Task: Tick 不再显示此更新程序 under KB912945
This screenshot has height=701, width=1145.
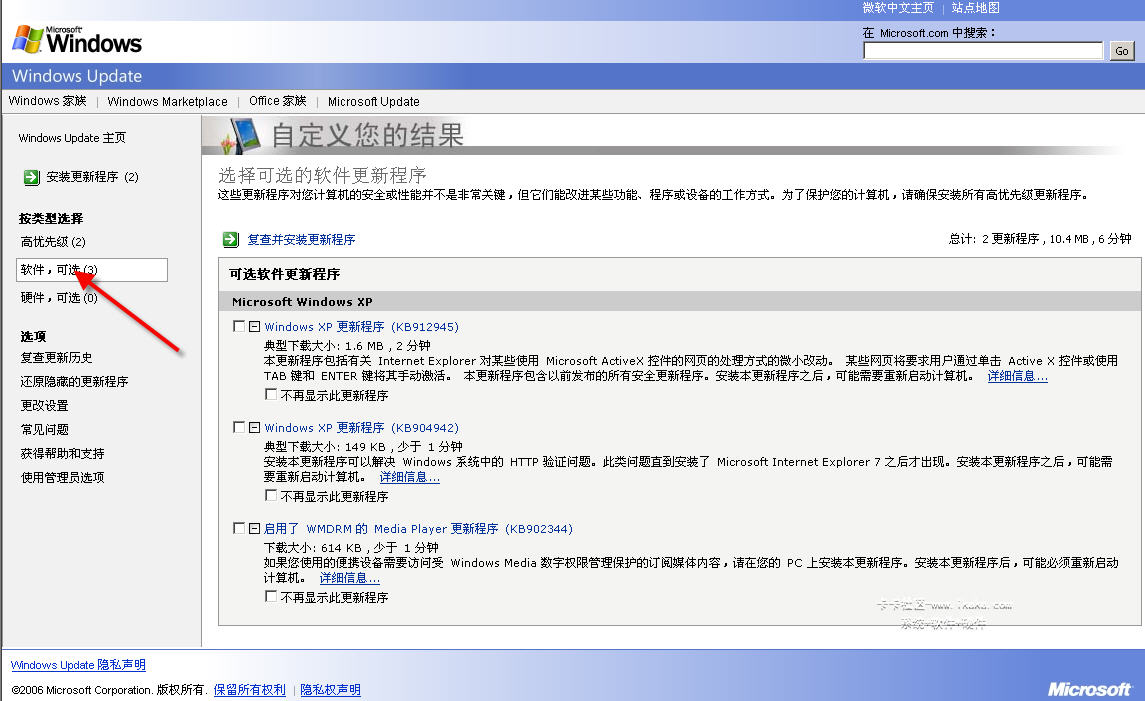Action: click(270, 394)
